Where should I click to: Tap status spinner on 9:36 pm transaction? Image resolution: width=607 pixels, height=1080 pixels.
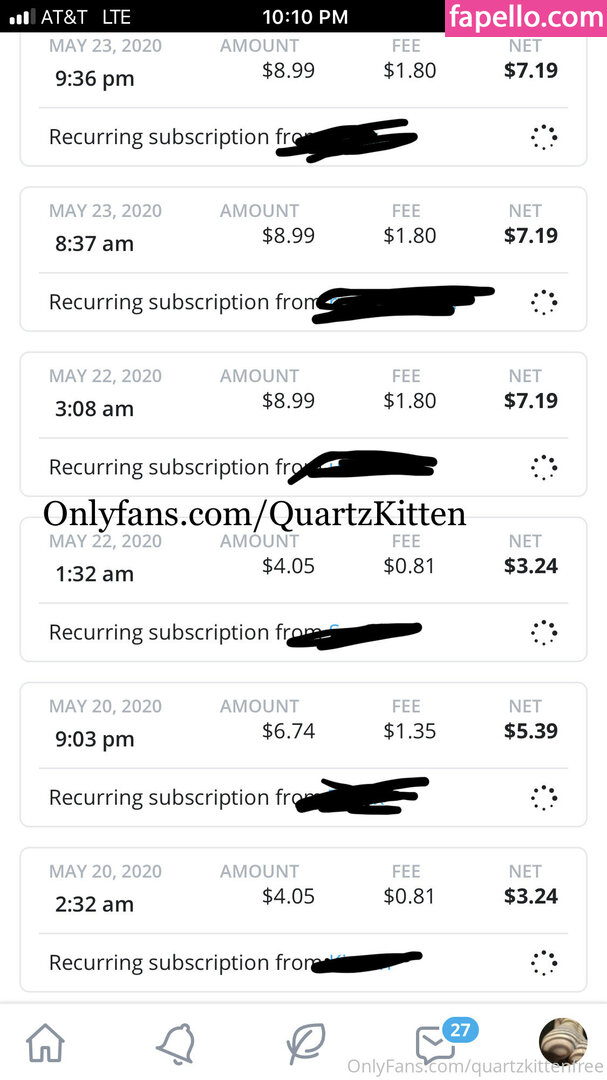point(543,138)
